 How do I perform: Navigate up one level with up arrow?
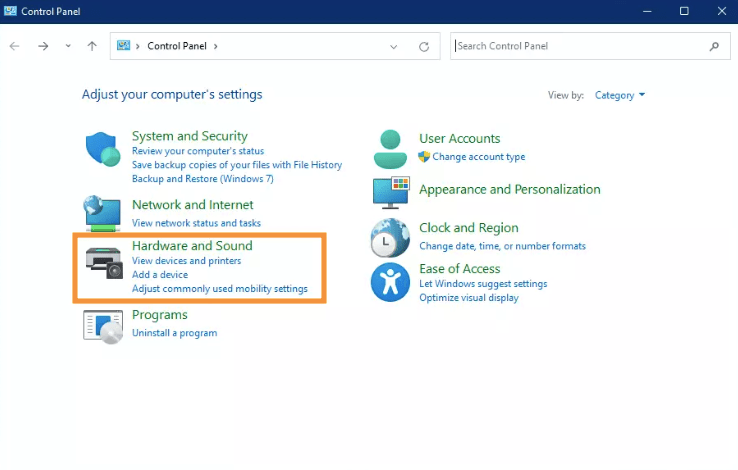coord(92,46)
